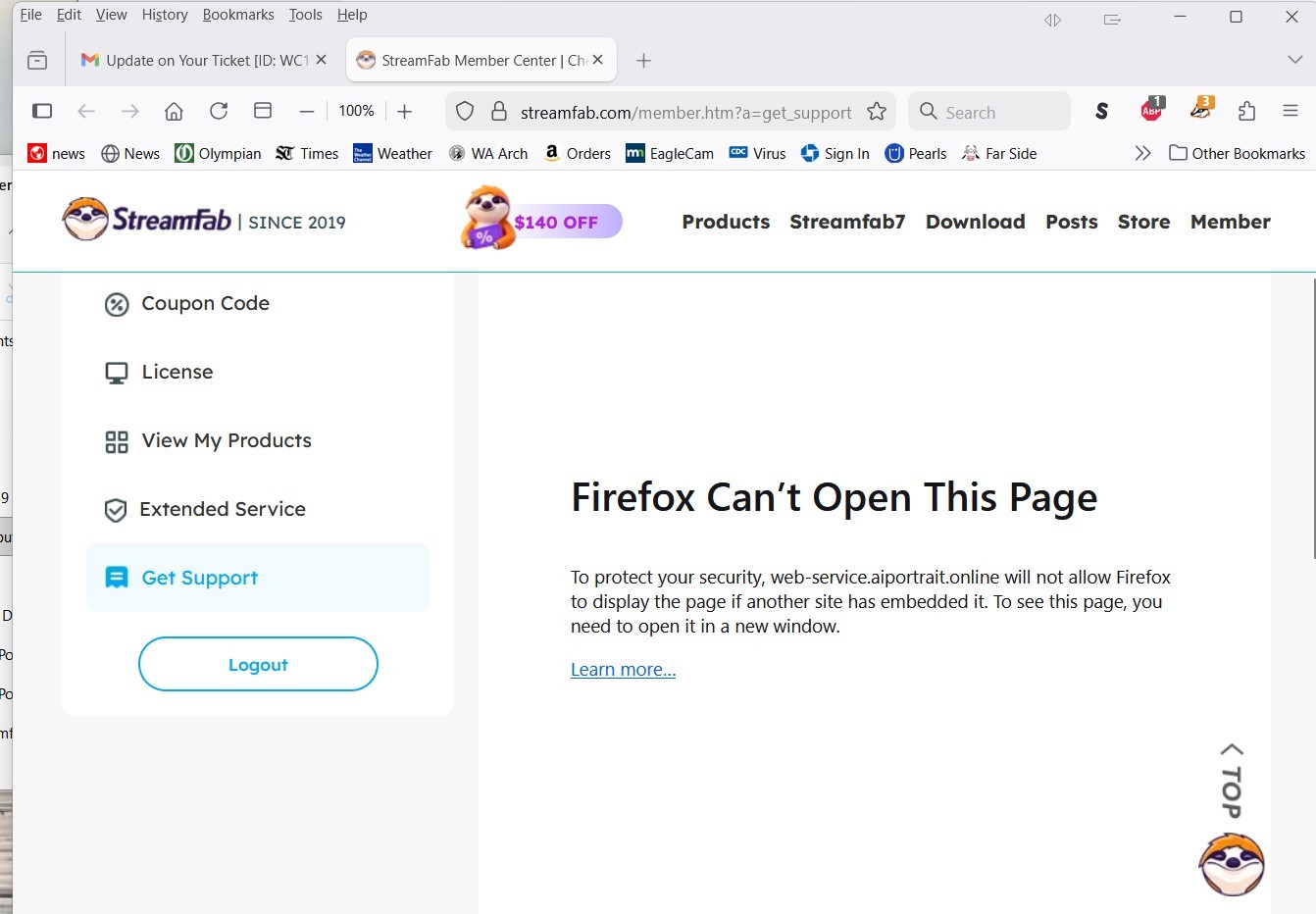Open the $140 OFF promotion
Viewport: 1316px width, 914px height.
(x=541, y=220)
